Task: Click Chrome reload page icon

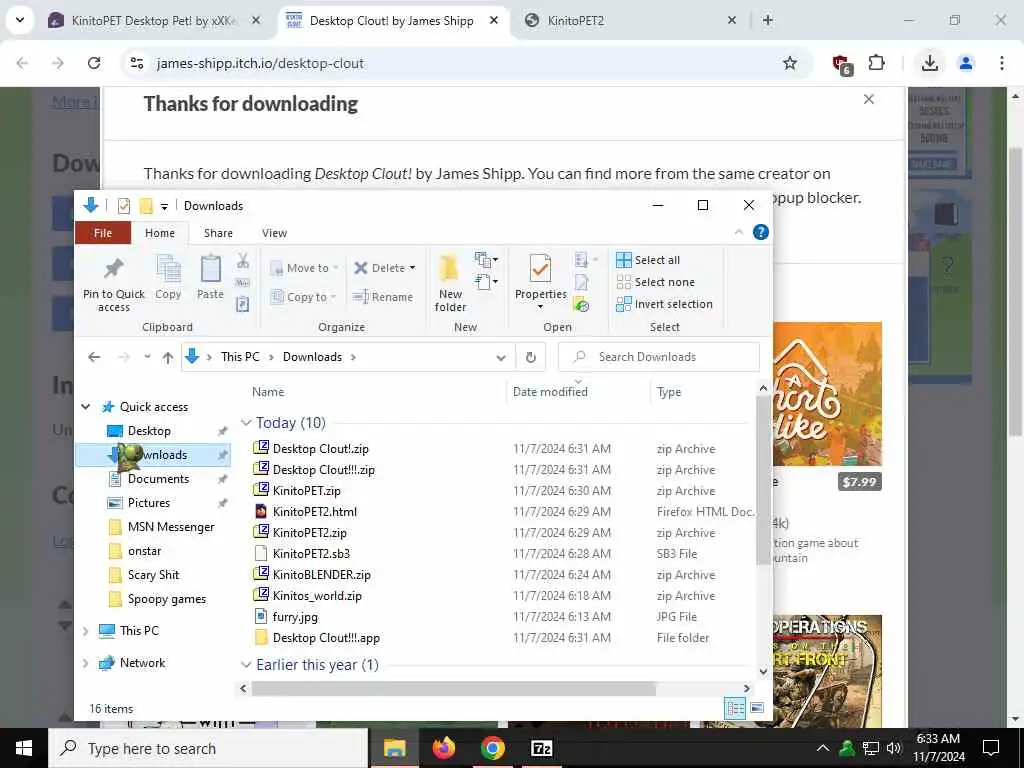Action: [x=94, y=63]
